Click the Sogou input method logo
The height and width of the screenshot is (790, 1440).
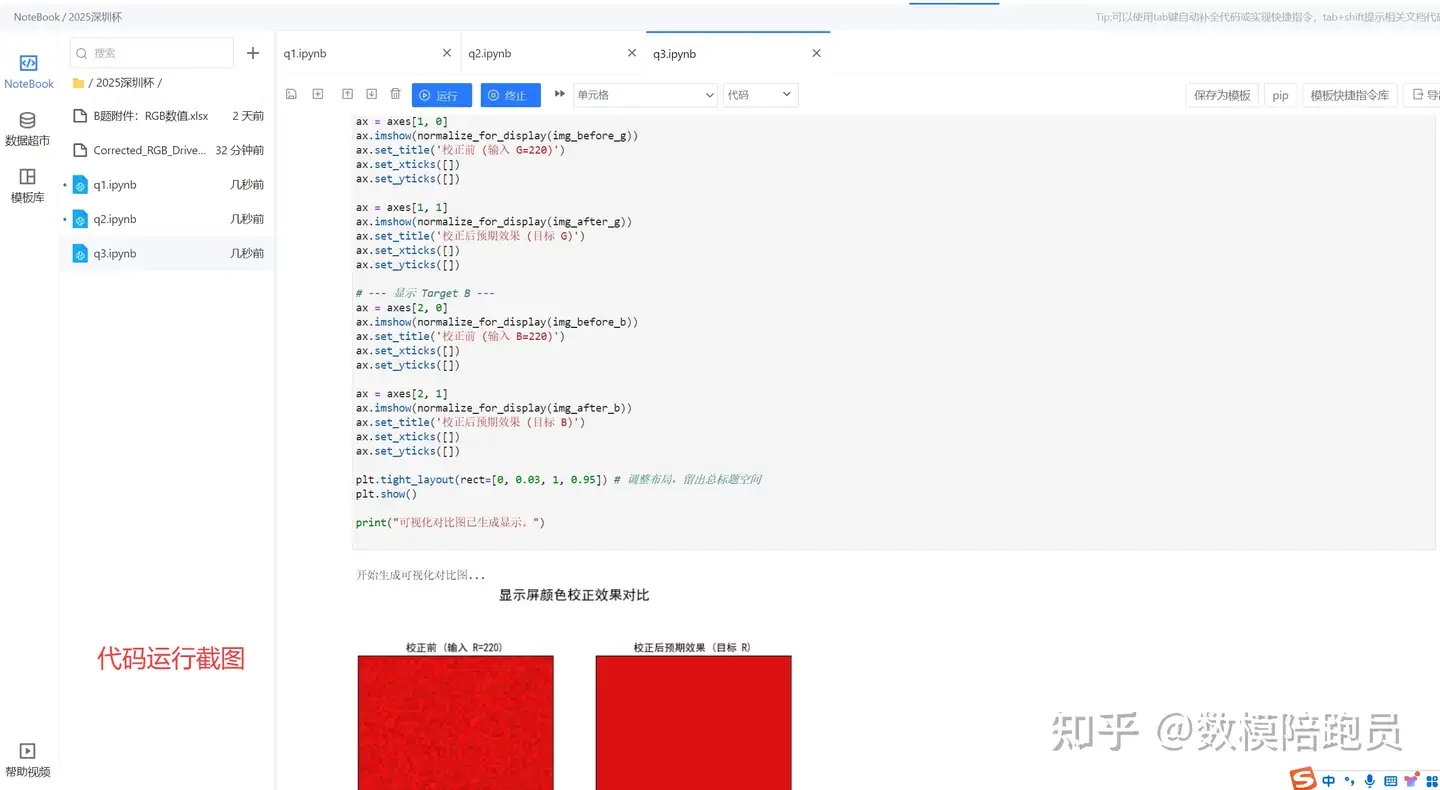point(1302,779)
